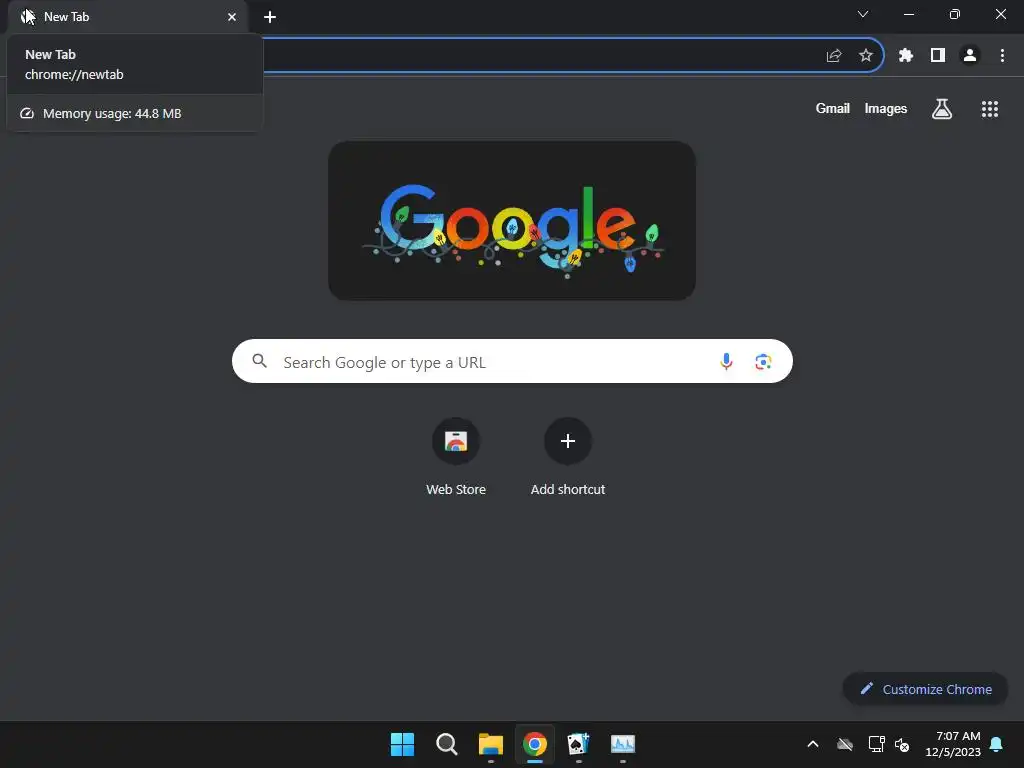Open Customize Chrome
This screenshot has width=1024, height=768.
[x=925, y=689]
